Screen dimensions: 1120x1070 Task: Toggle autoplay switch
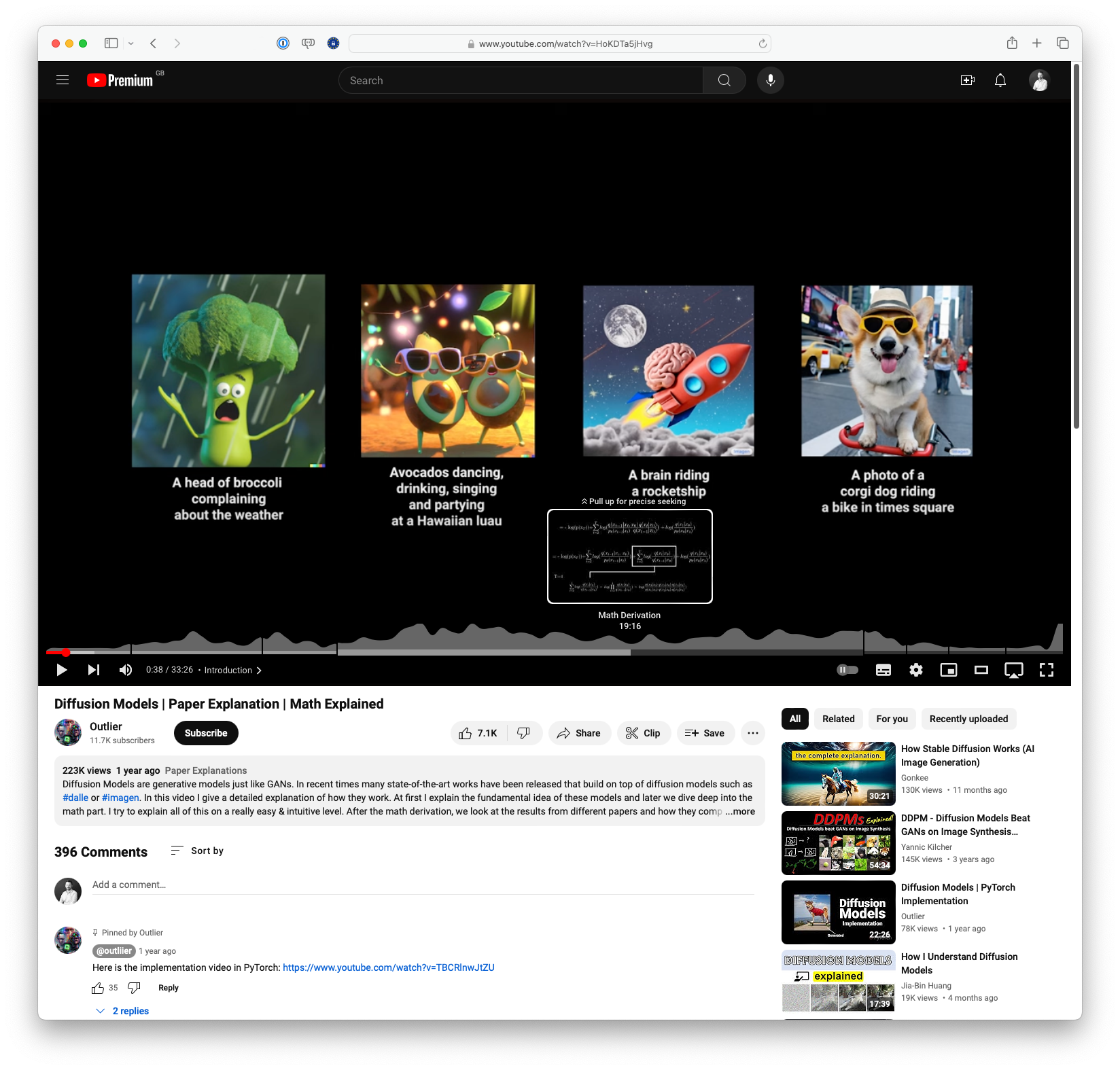coord(847,670)
